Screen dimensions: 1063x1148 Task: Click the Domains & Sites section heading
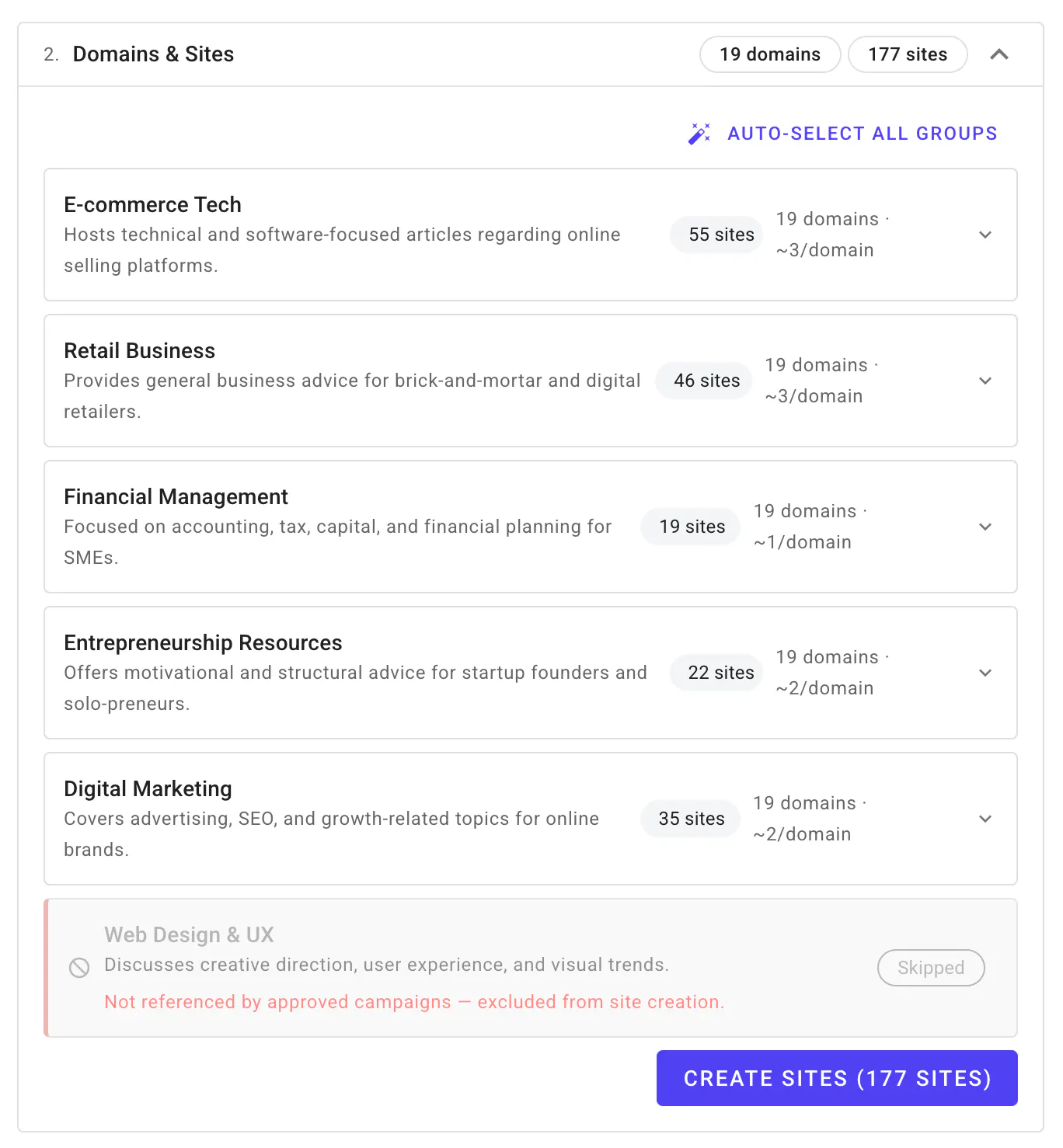[153, 54]
